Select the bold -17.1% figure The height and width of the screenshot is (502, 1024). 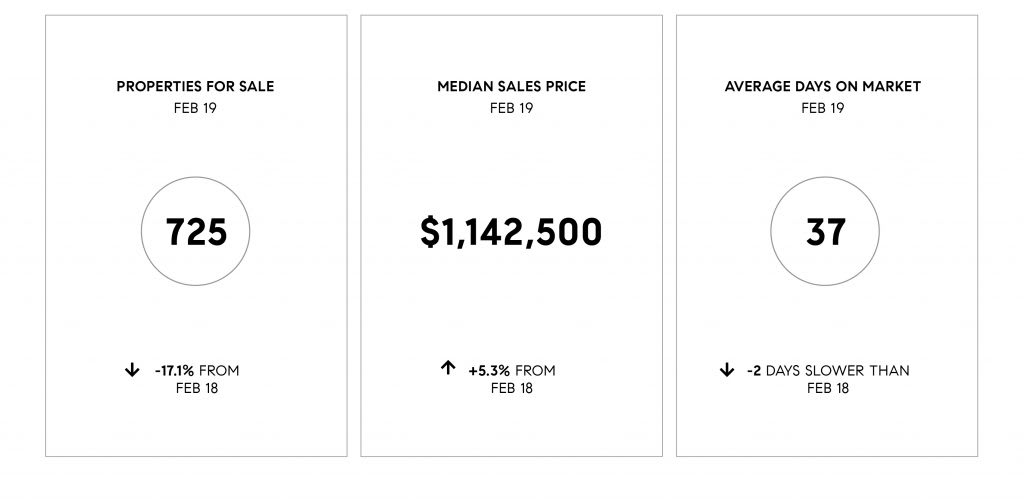pos(175,371)
